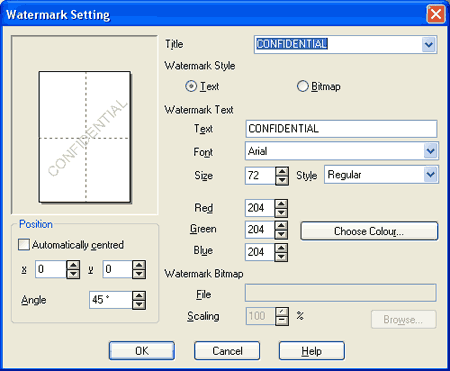Viewport: 450px width, 371px height.
Task: Open the Font dropdown list
Action: coord(431,151)
